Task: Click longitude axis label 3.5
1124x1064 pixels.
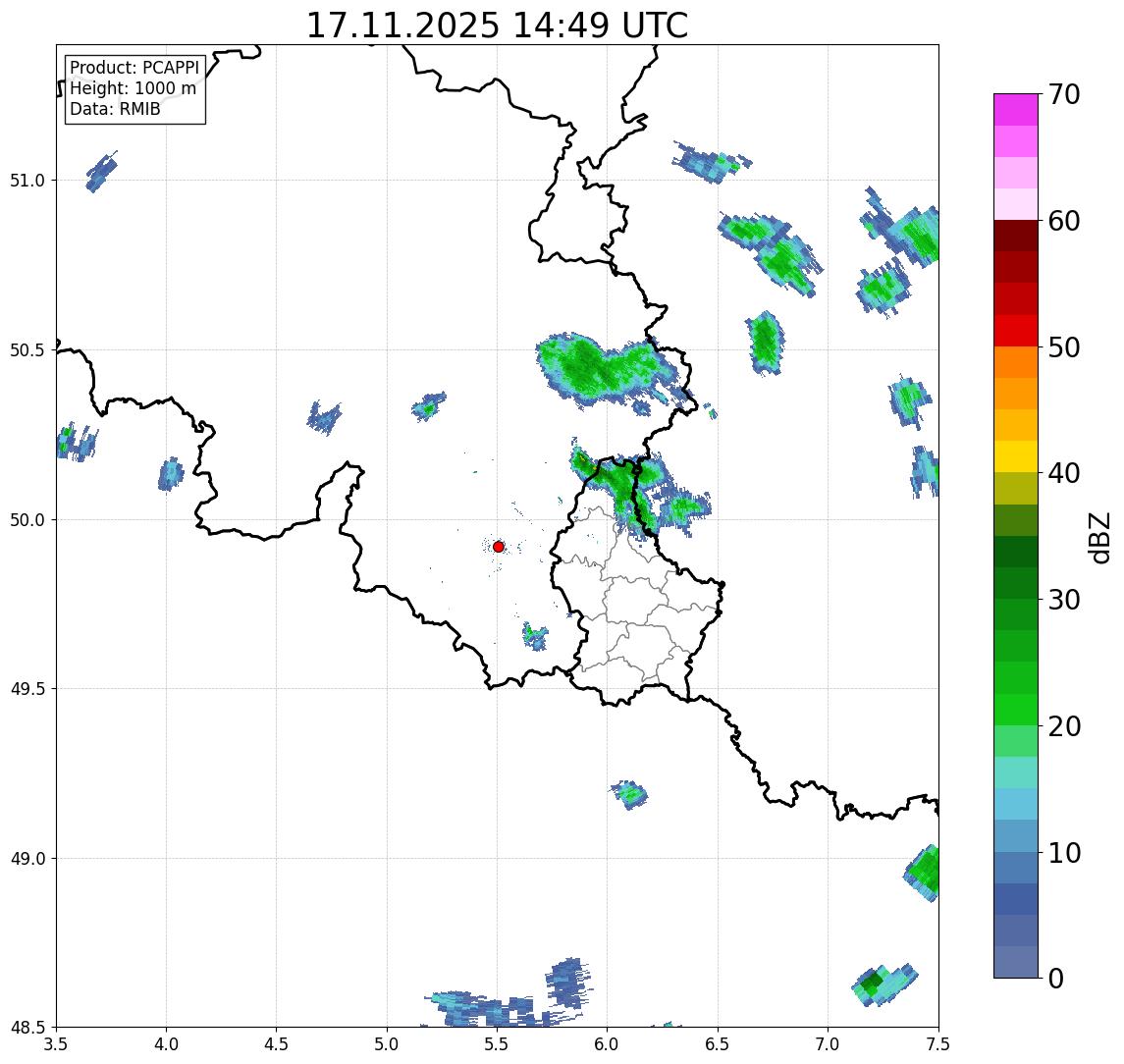Action: [56, 1043]
